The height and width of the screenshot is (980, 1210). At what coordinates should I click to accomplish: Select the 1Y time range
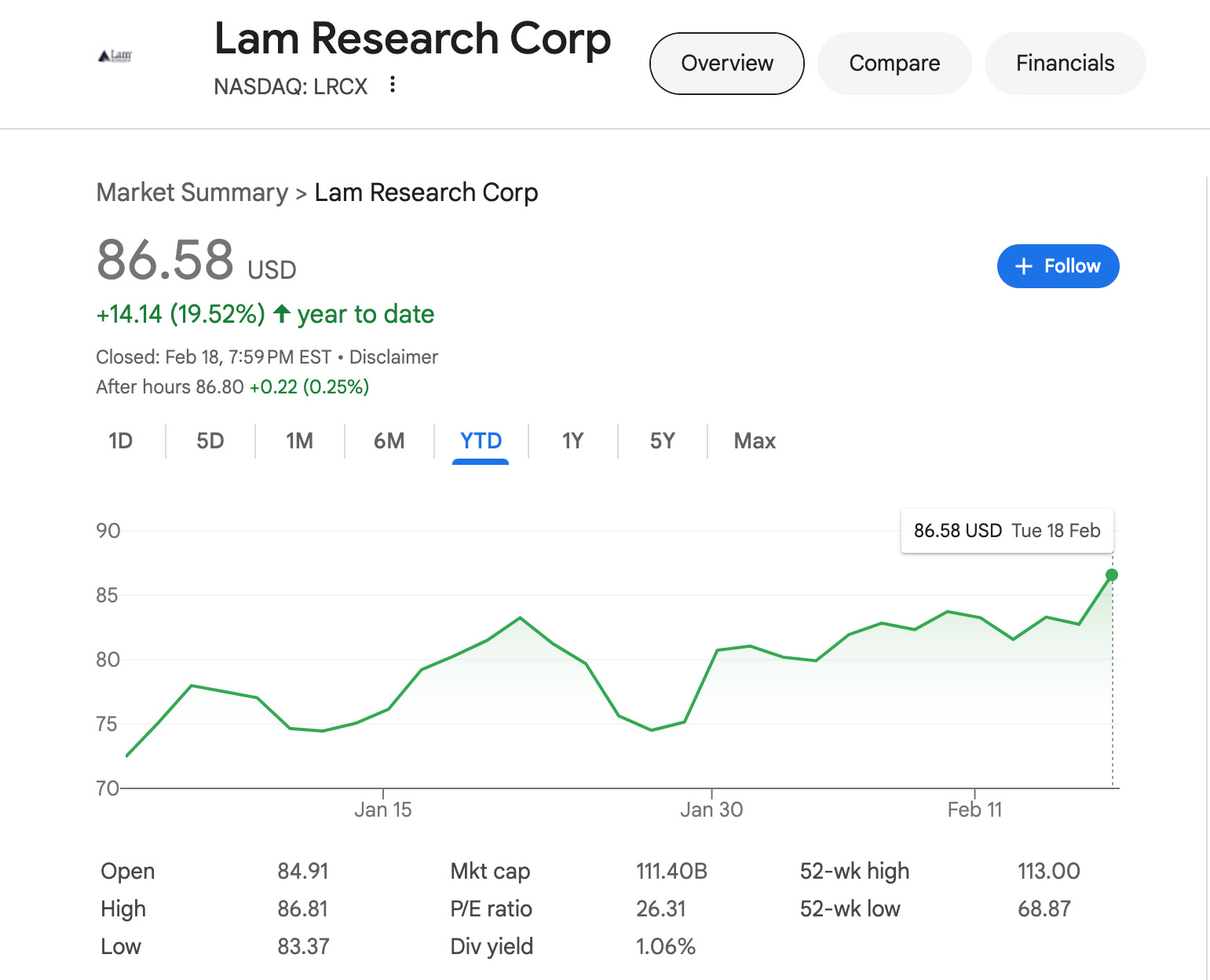(x=572, y=441)
